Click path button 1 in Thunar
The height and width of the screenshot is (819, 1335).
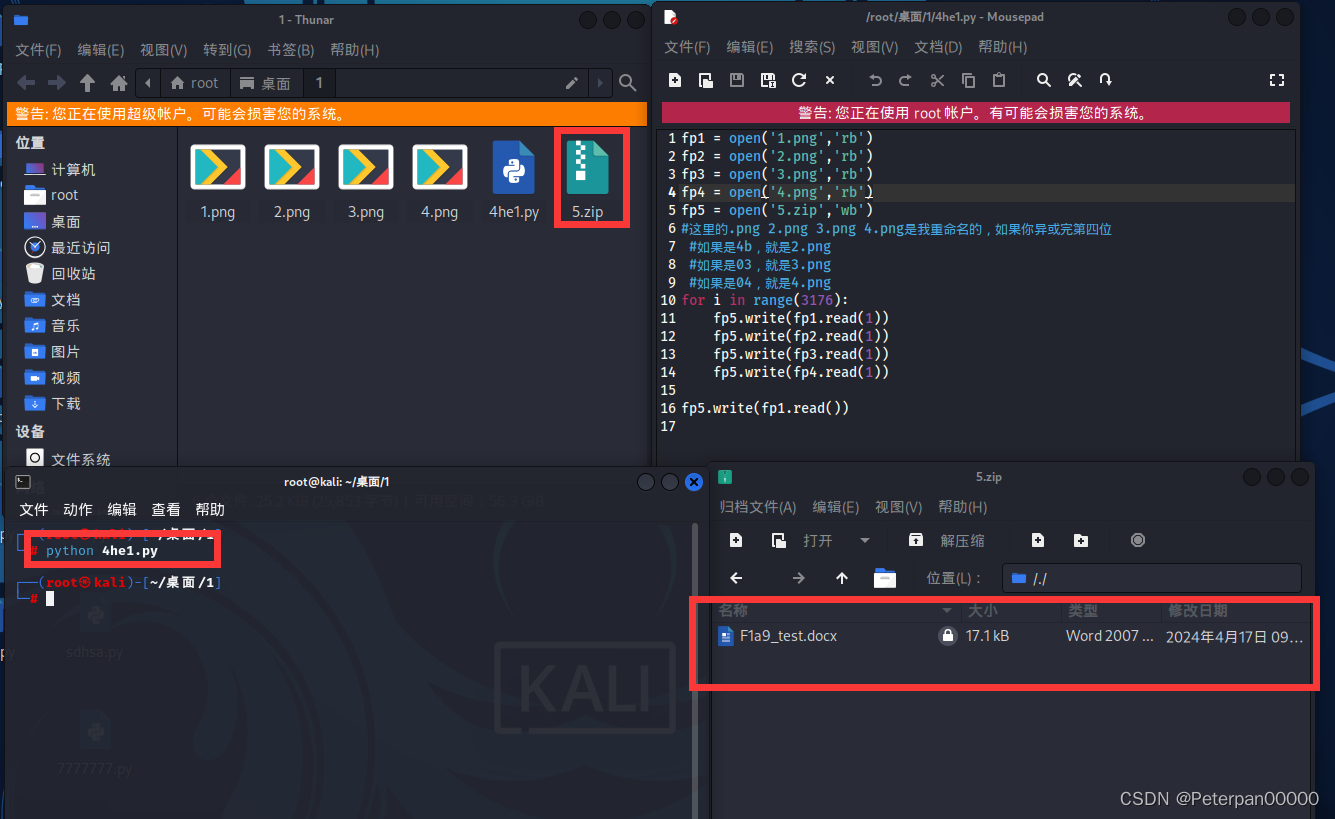coord(319,83)
